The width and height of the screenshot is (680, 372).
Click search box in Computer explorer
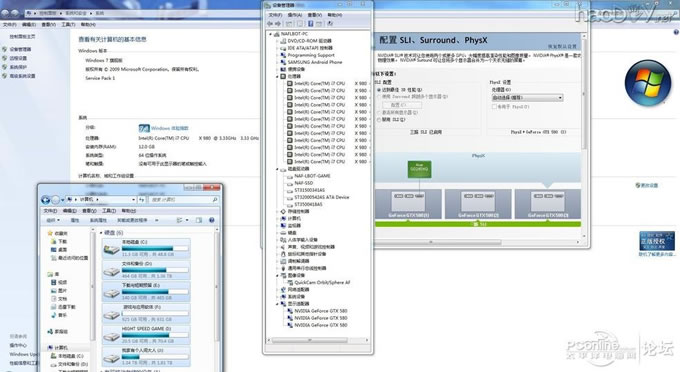pyautogui.click(x=183, y=199)
